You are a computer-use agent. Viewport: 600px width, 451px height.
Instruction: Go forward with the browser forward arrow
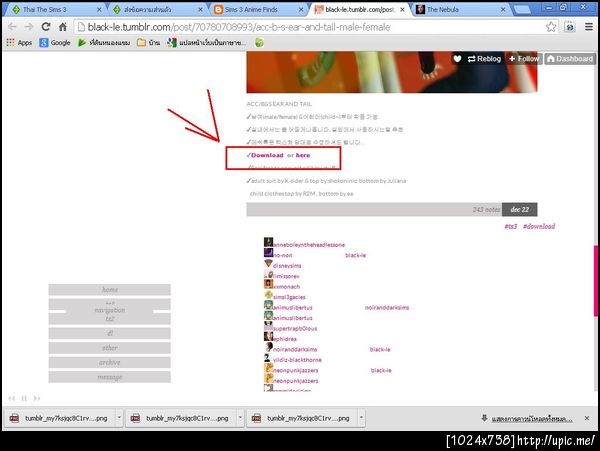coord(29,27)
